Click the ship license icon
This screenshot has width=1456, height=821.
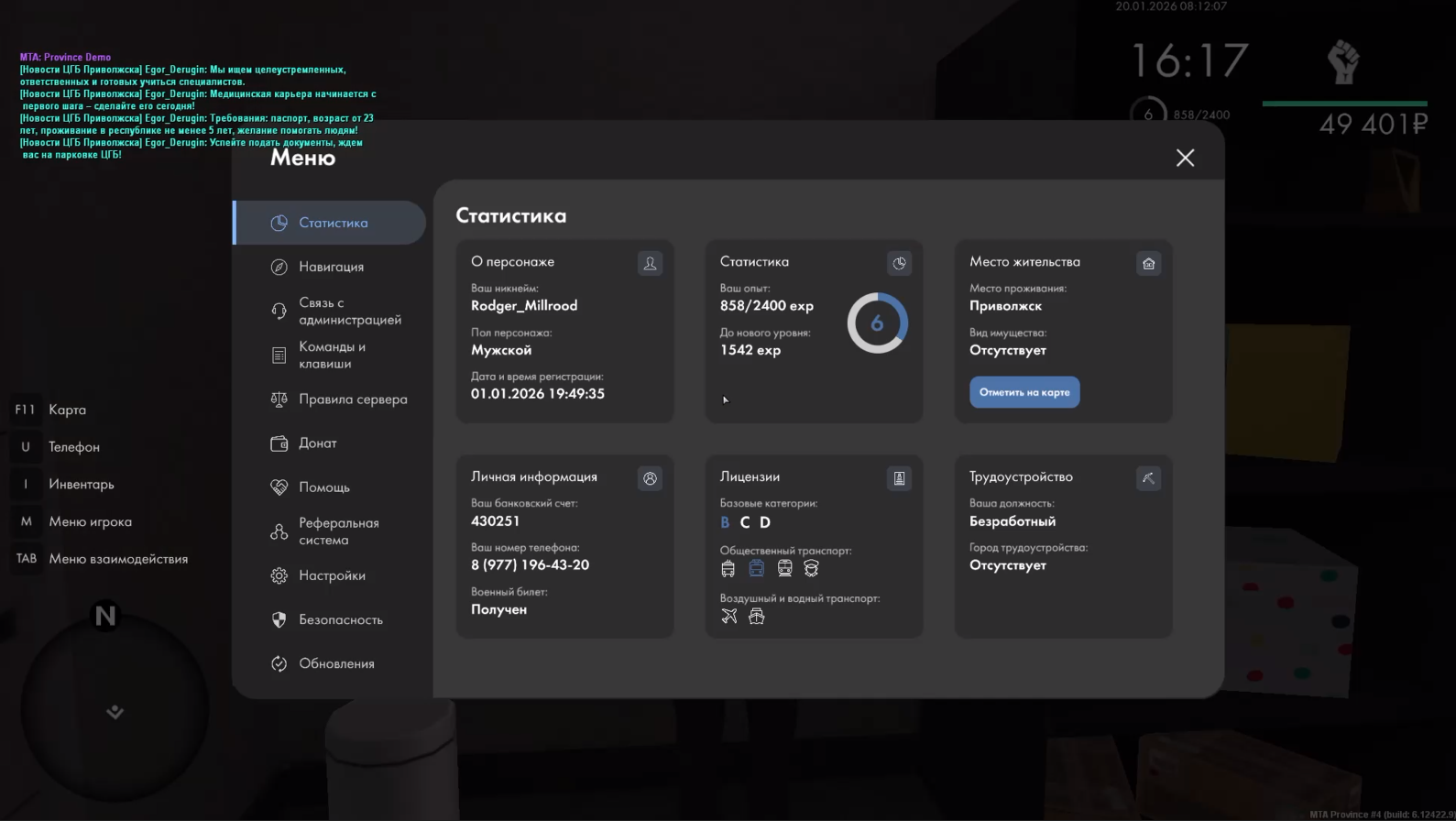point(756,617)
